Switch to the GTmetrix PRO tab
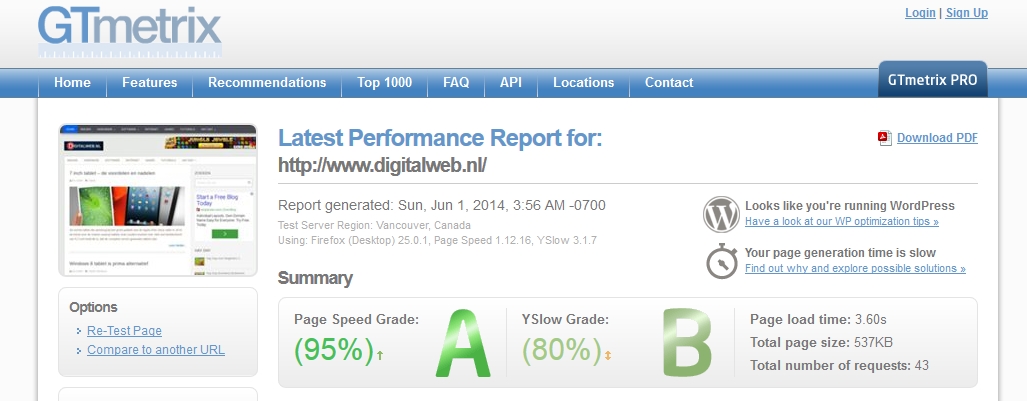The width and height of the screenshot is (1027, 401). [x=933, y=80]
